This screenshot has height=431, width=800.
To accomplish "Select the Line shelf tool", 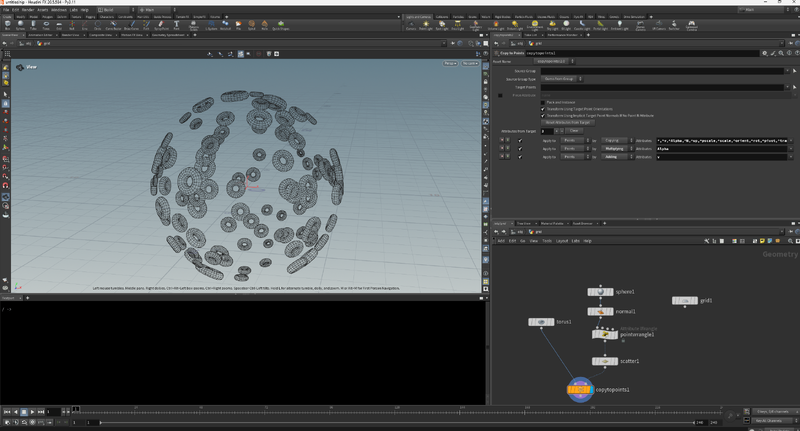I will coord(85,24).
